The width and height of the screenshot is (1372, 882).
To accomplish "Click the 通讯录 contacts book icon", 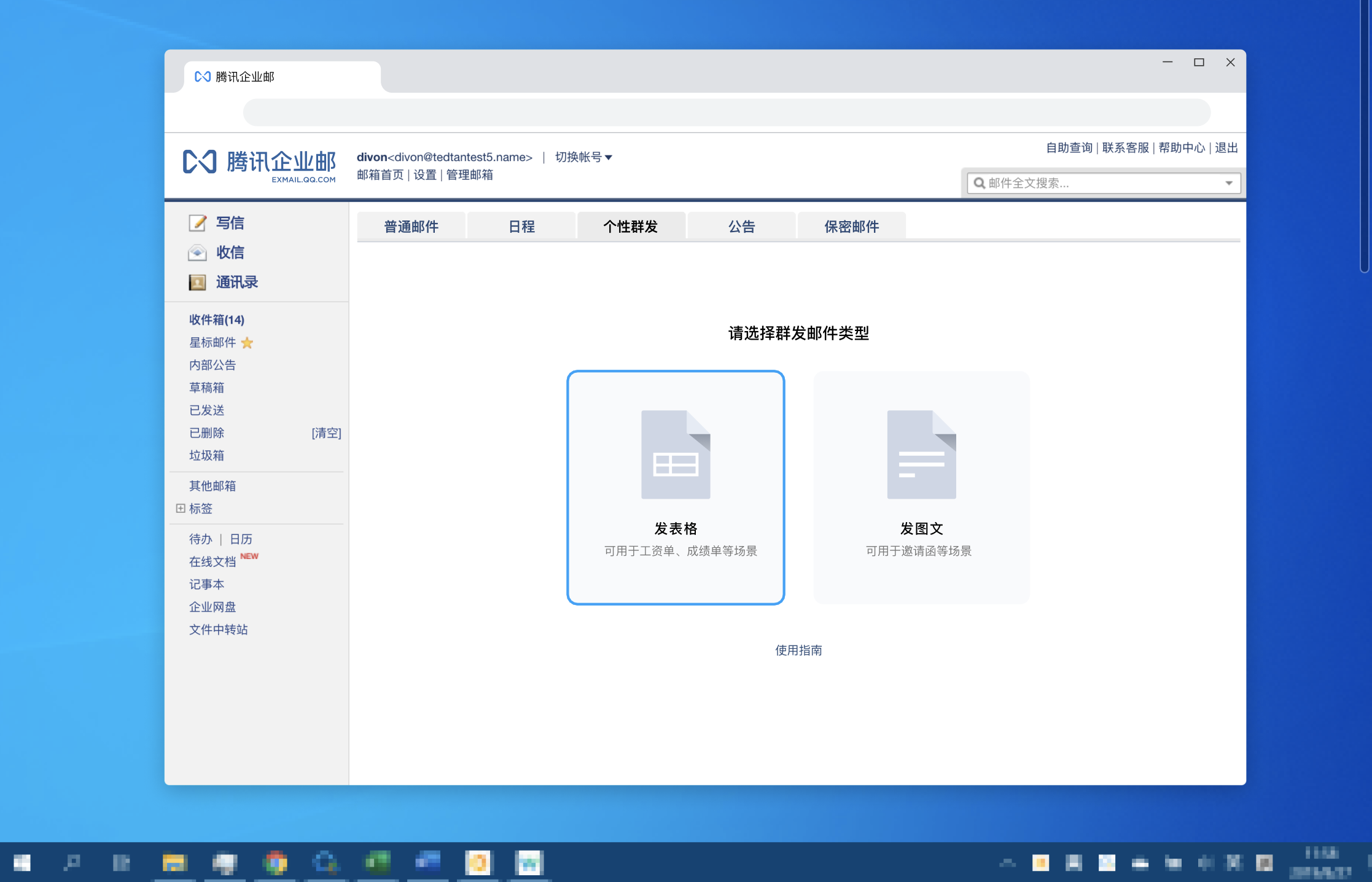I will click(197, 283).
